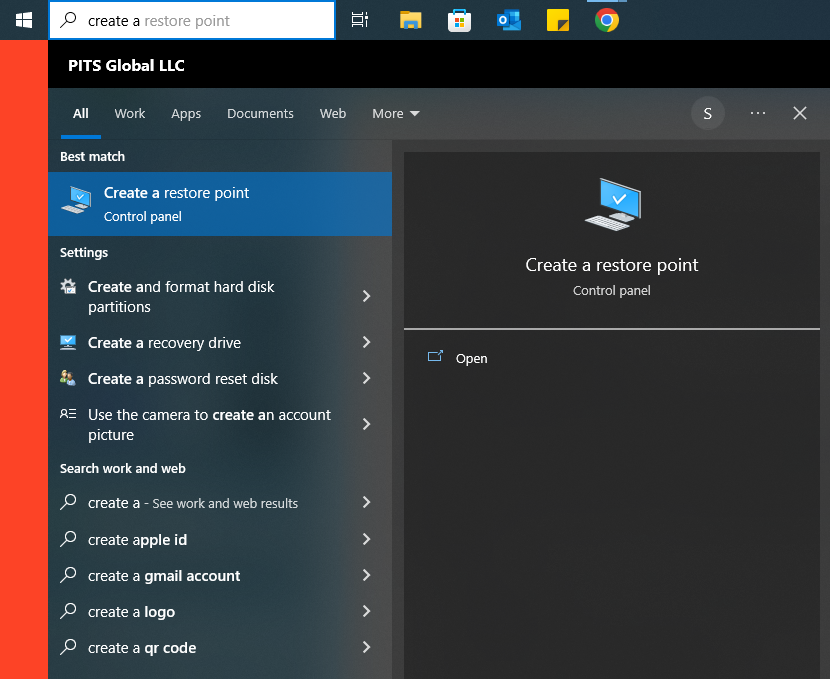This screenshot has width=830, height=679.
Task: Open best match Create a restore point
Action: coord(220,204)
